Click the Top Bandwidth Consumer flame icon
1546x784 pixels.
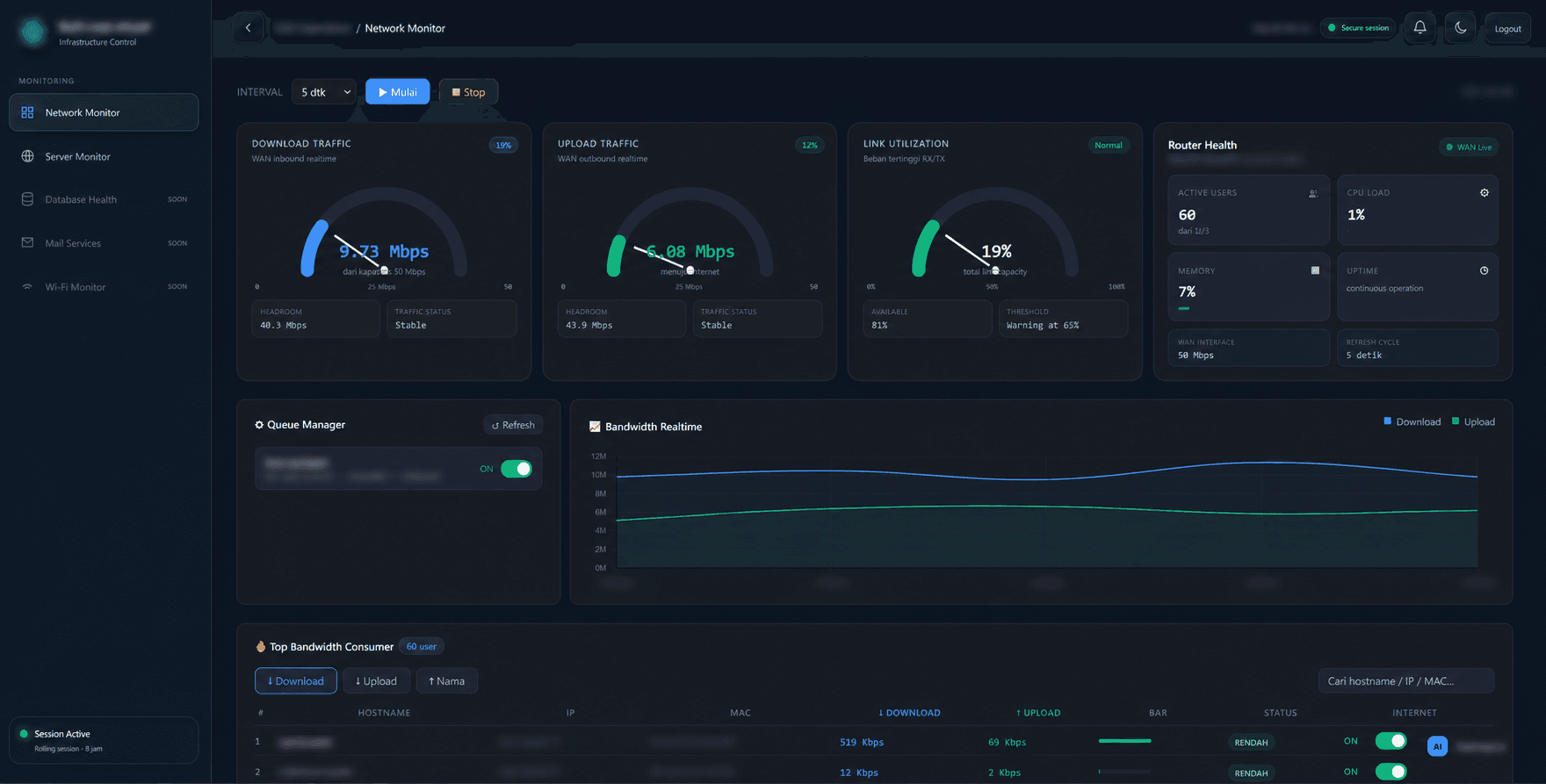point(260,647)
